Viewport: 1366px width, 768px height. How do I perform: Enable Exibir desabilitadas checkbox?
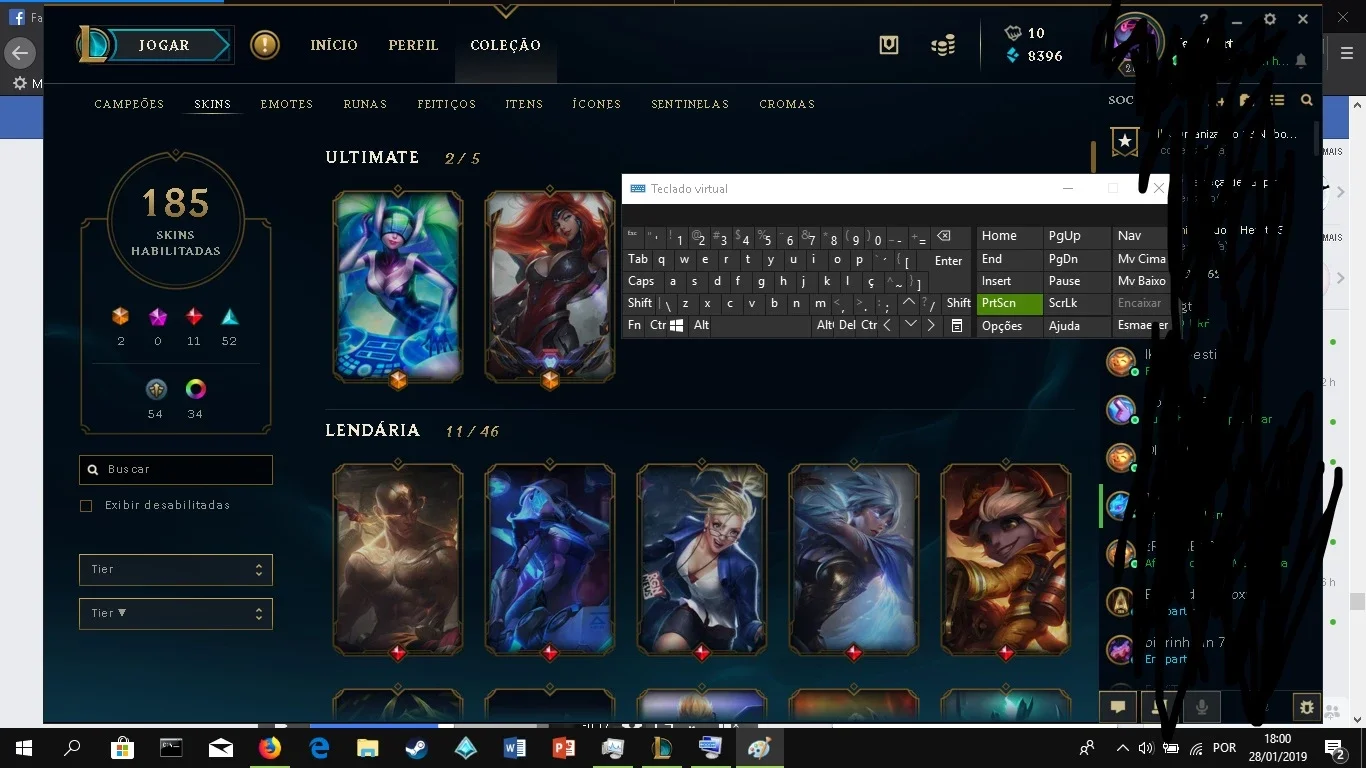tap(86, 506)
